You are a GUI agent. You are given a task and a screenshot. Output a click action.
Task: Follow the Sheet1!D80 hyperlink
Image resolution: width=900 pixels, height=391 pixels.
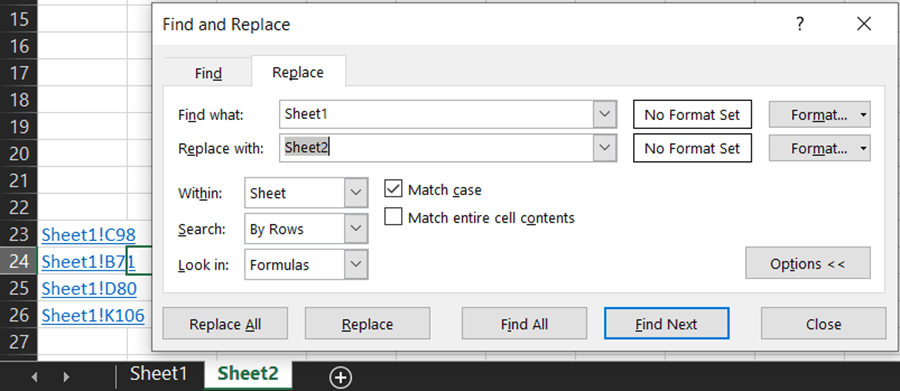(x=90, y=288)
